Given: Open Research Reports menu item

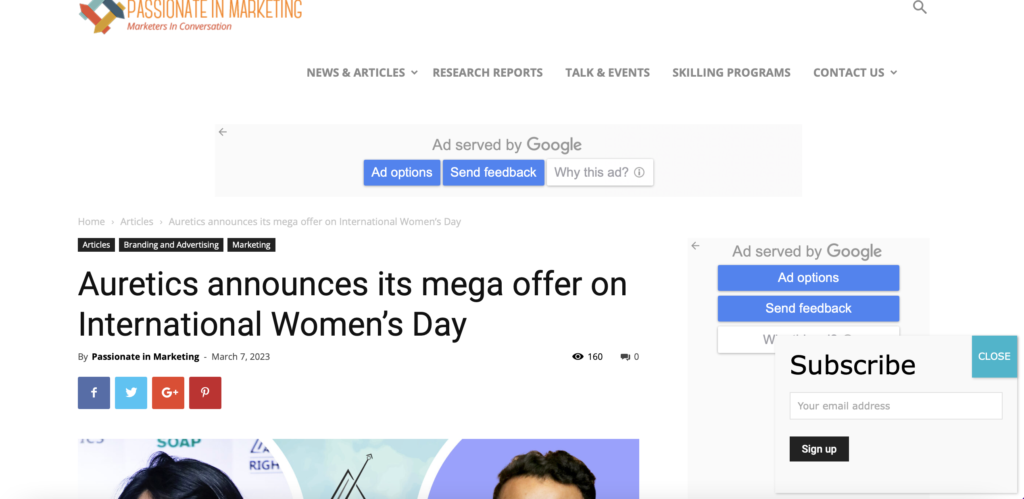Looking at the screenshot, I should (488, 72).
